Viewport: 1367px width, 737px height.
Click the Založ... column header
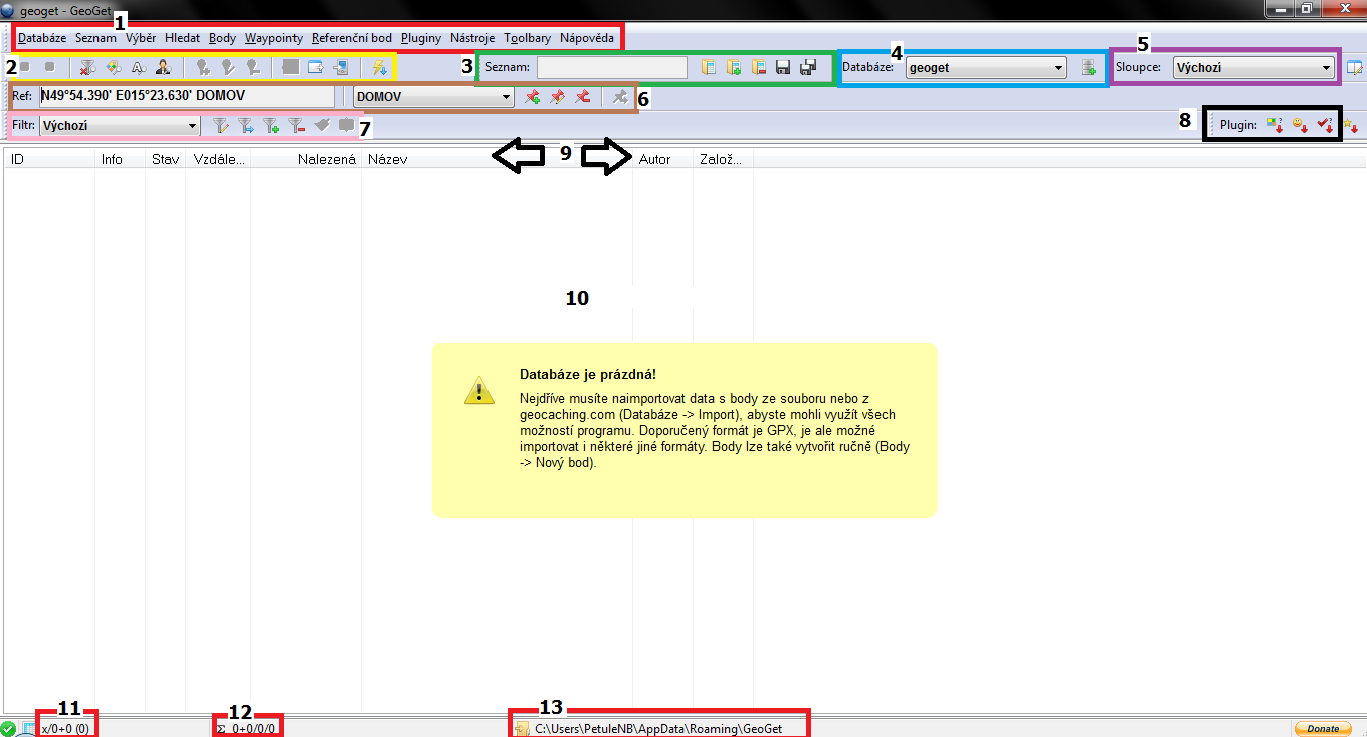pos(724,159)
